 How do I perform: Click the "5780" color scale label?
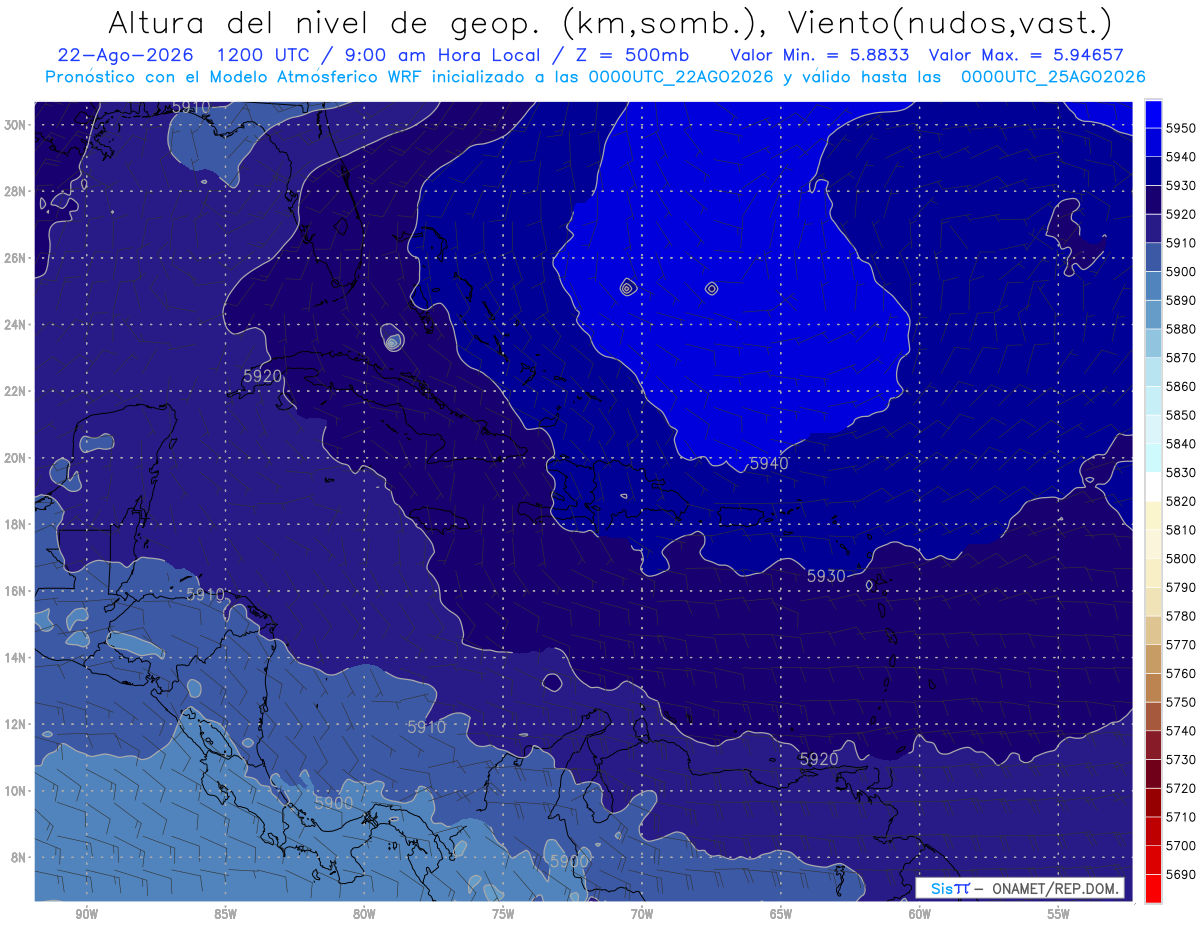click(1181, 616)
